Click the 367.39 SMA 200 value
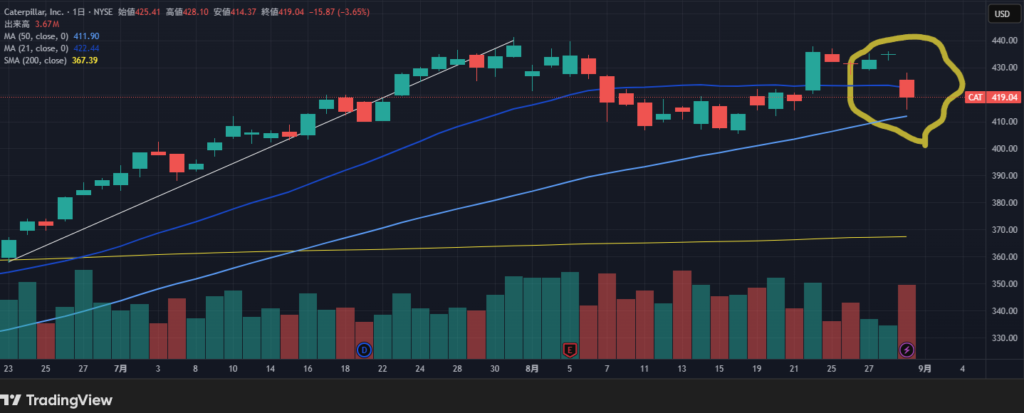Image resolution: width=1024 pixels, height=413 pixels. click(x=85, y=60)
